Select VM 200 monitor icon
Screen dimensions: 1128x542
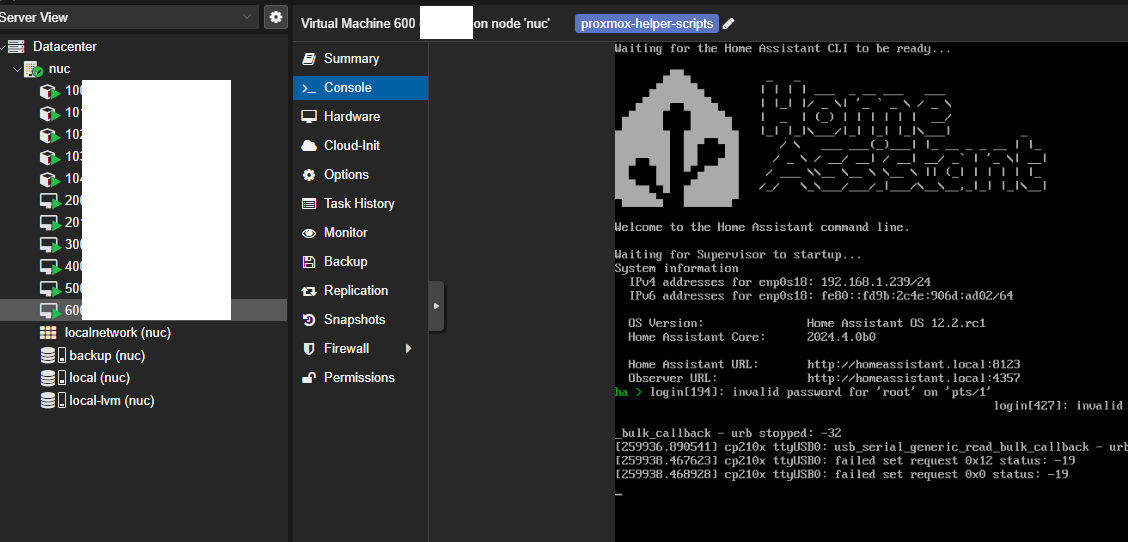[49, 201]
